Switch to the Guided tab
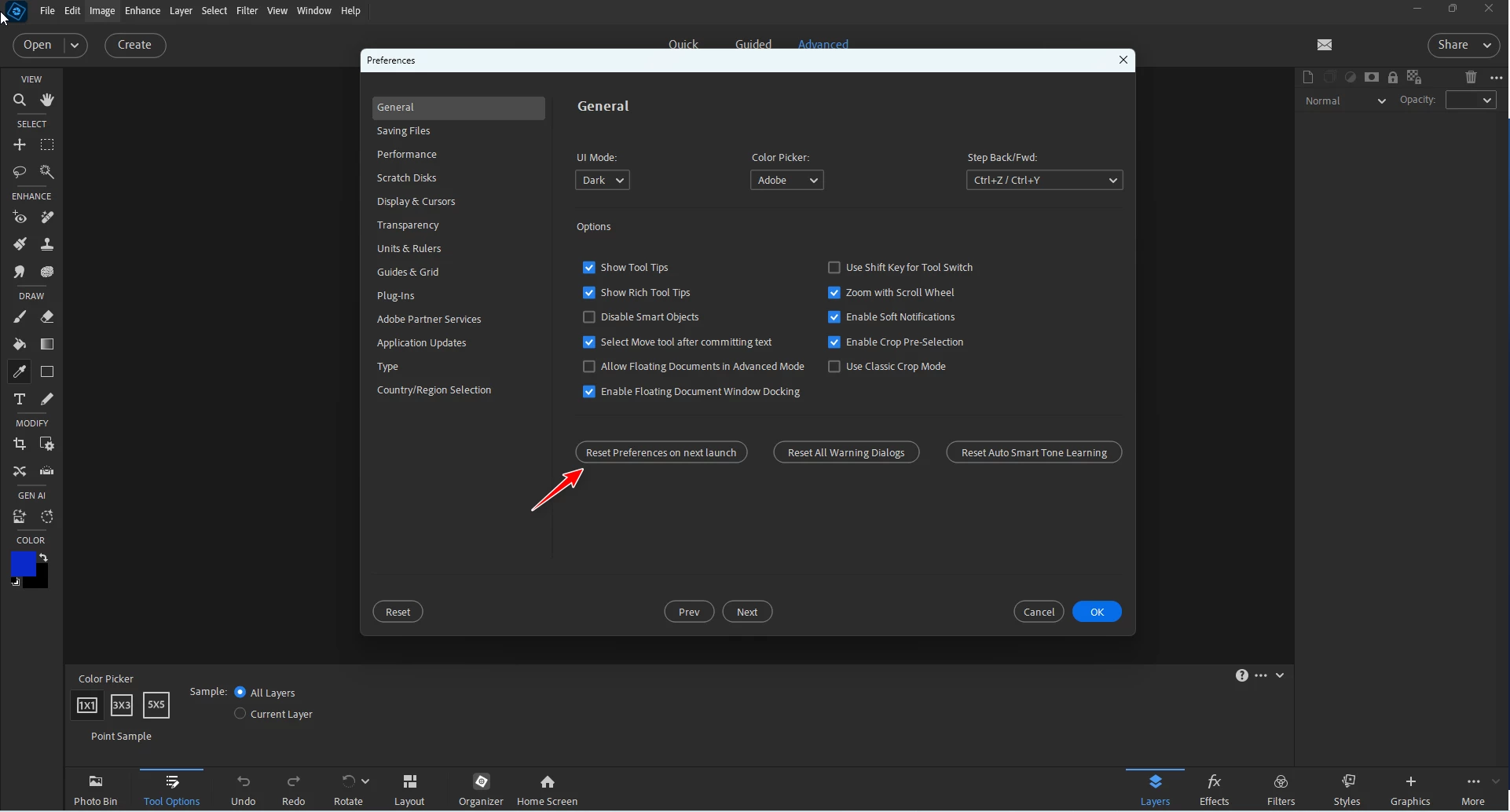This screenshot has height=812, width=1510. pyautogui.click(x=753, y=44)
